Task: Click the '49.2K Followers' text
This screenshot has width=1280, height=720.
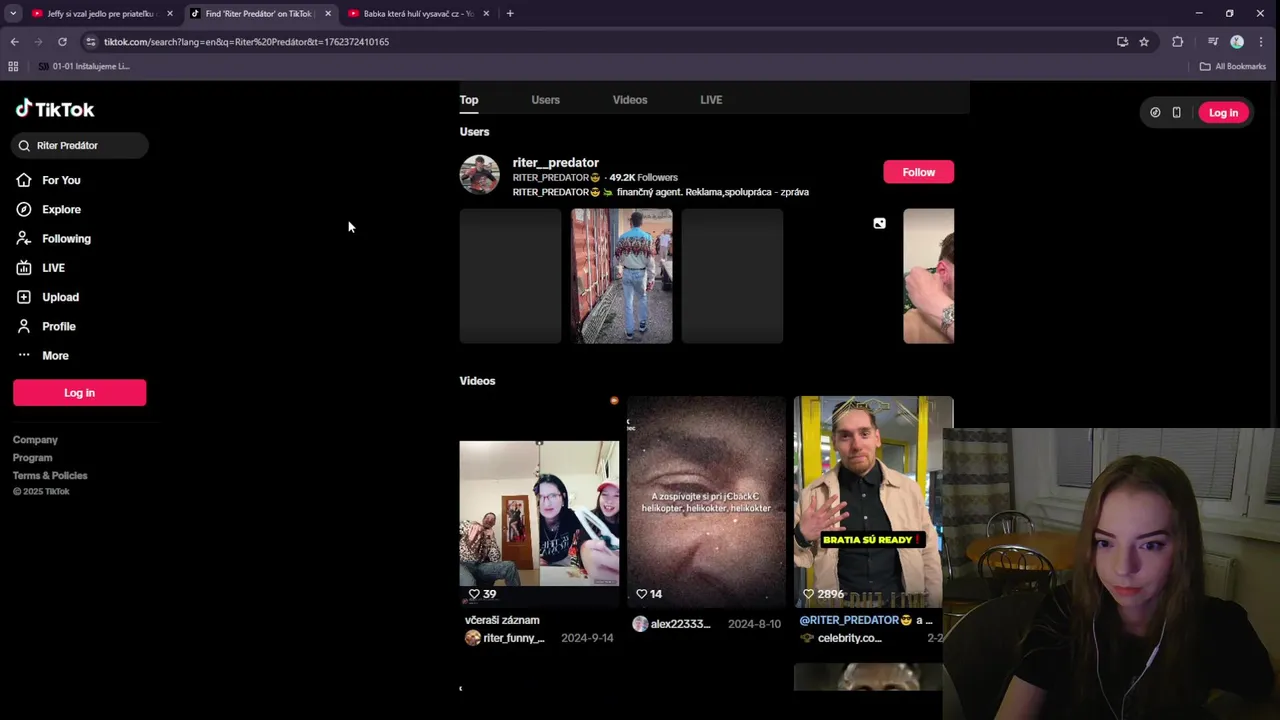Action: 643,178
